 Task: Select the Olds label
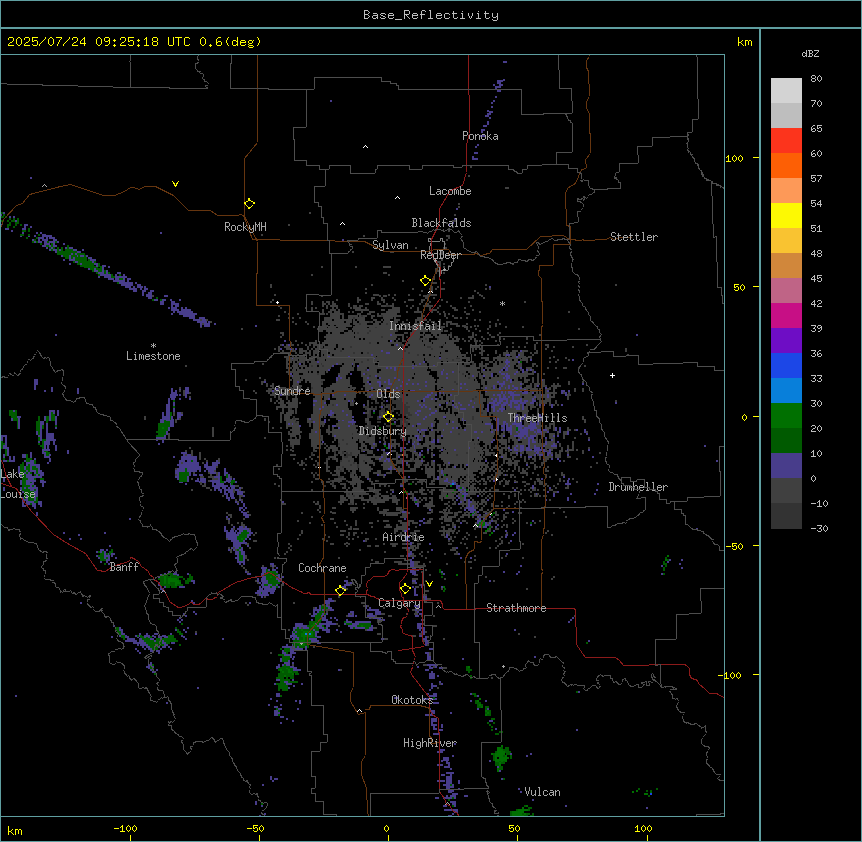point(388,394)
